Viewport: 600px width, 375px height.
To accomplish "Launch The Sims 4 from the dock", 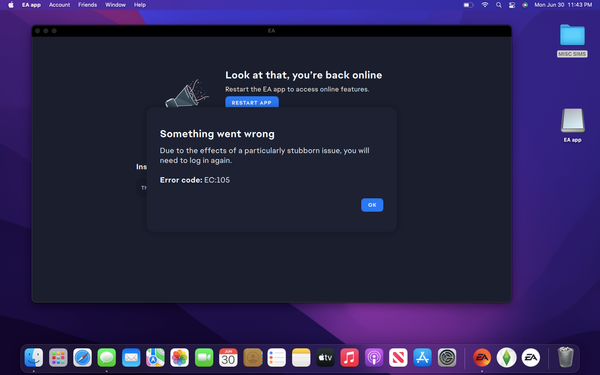I will 506,357.
